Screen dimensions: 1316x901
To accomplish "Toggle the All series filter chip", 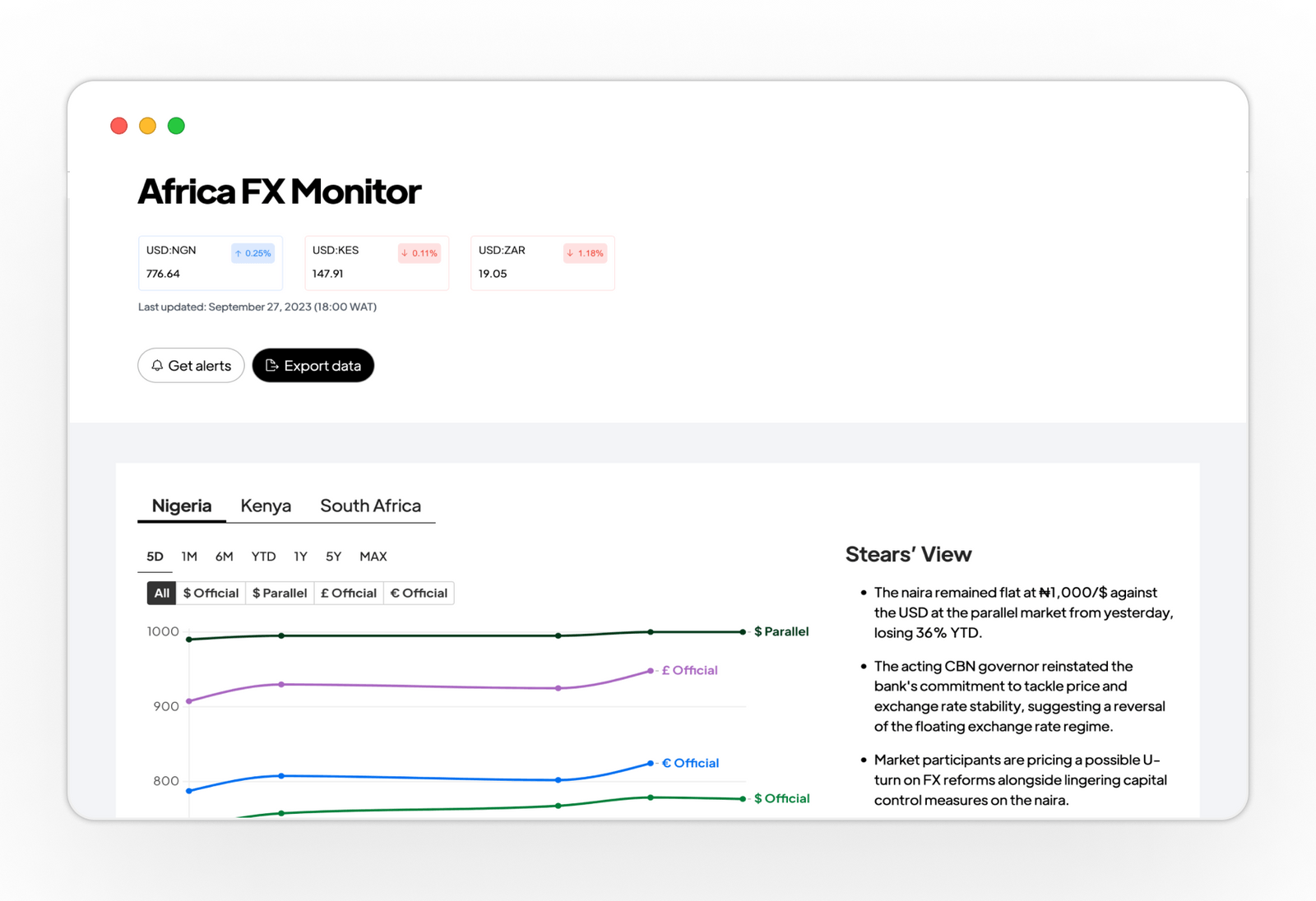I will pos(160,593).
